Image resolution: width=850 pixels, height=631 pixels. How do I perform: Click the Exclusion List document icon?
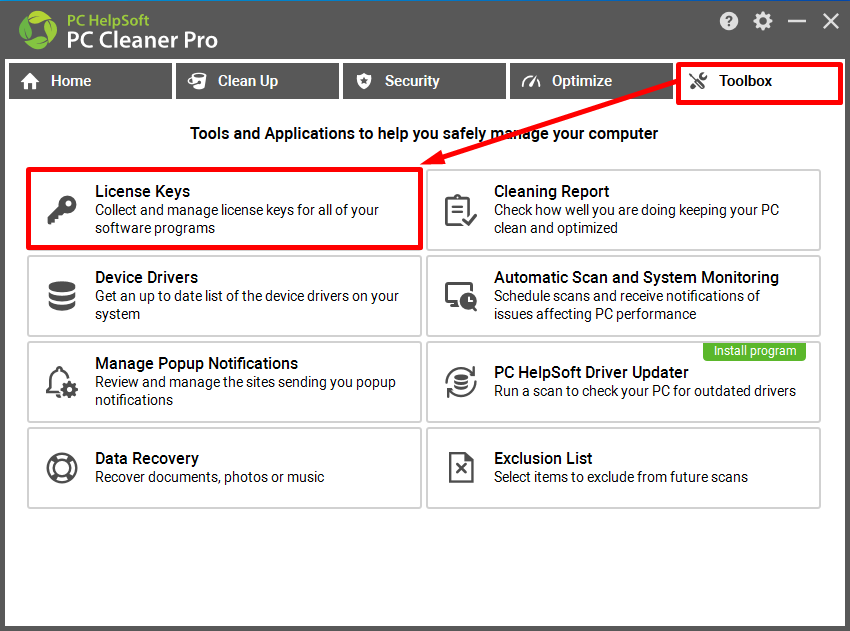pos(461,468)
